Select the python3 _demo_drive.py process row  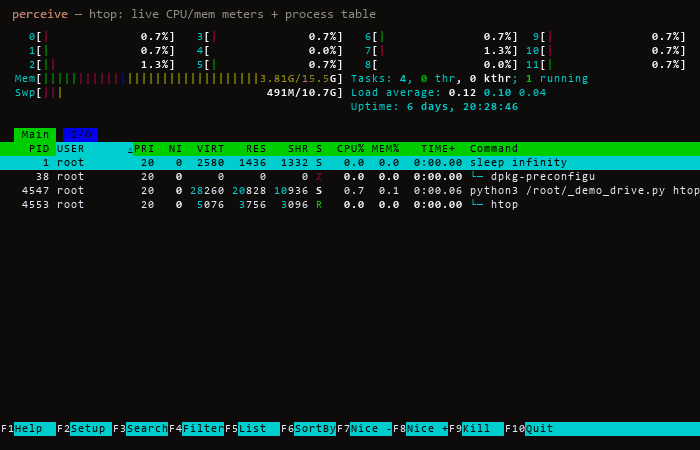point(350,191)
